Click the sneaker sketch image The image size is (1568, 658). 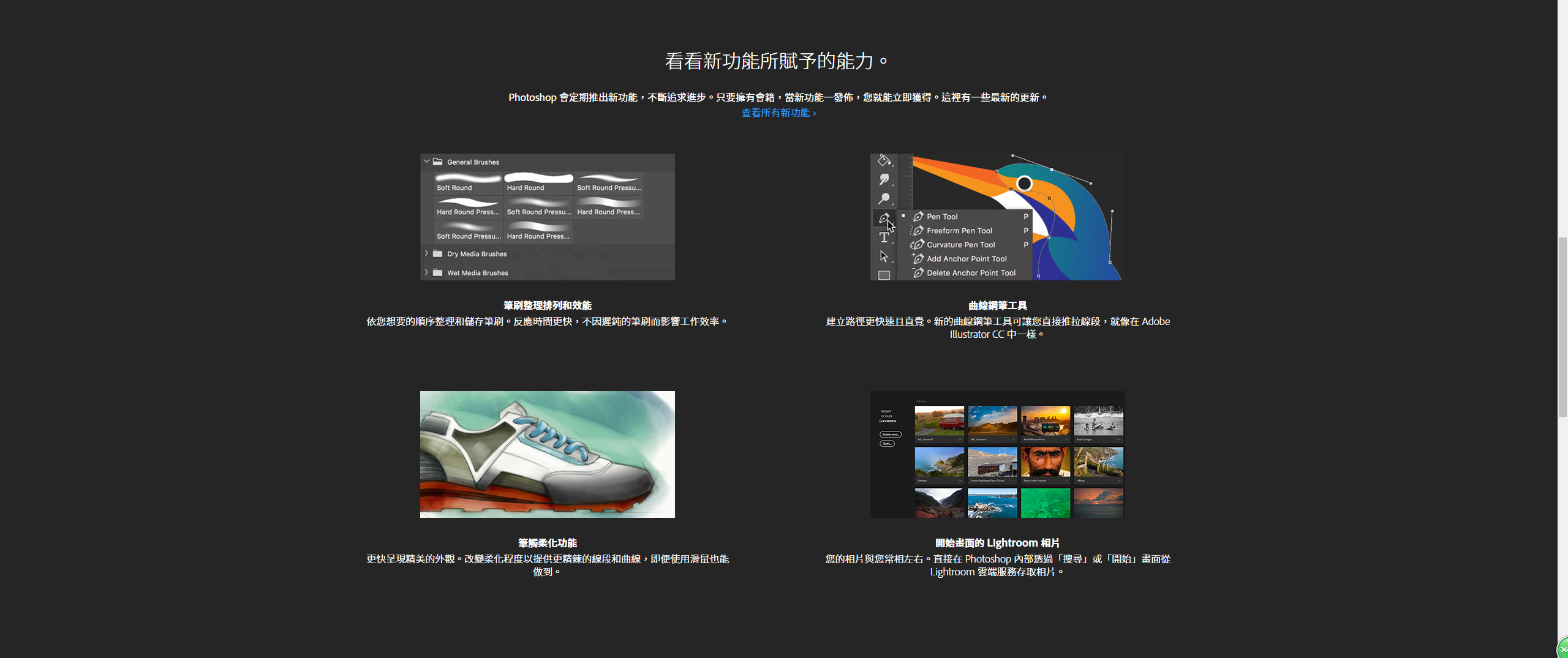pos(547,454)
